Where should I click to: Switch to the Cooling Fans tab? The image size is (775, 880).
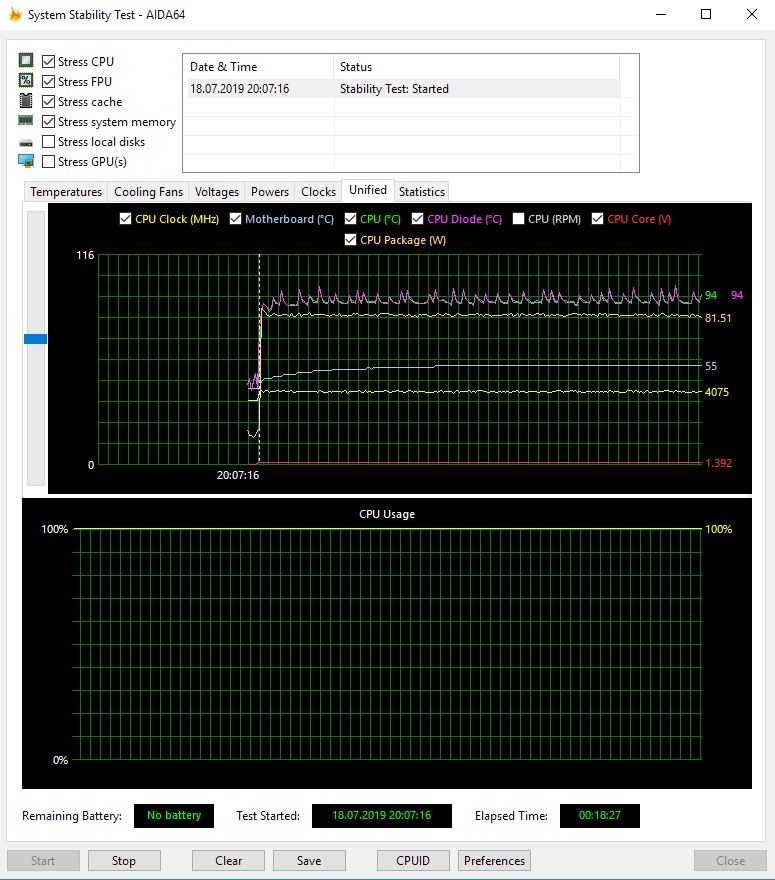[149, 191]
